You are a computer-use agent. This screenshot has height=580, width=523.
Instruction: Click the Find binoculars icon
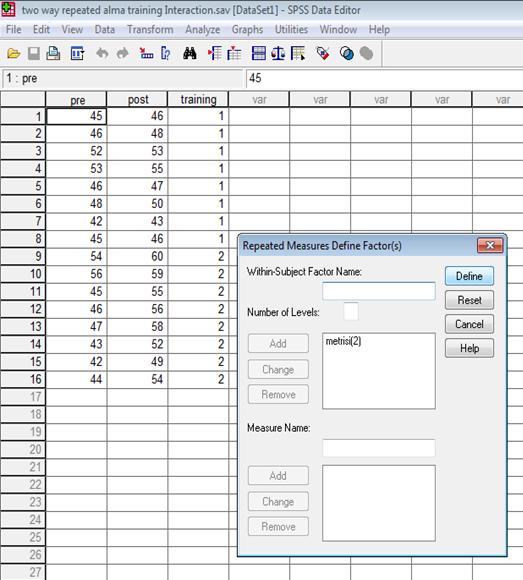190,54
